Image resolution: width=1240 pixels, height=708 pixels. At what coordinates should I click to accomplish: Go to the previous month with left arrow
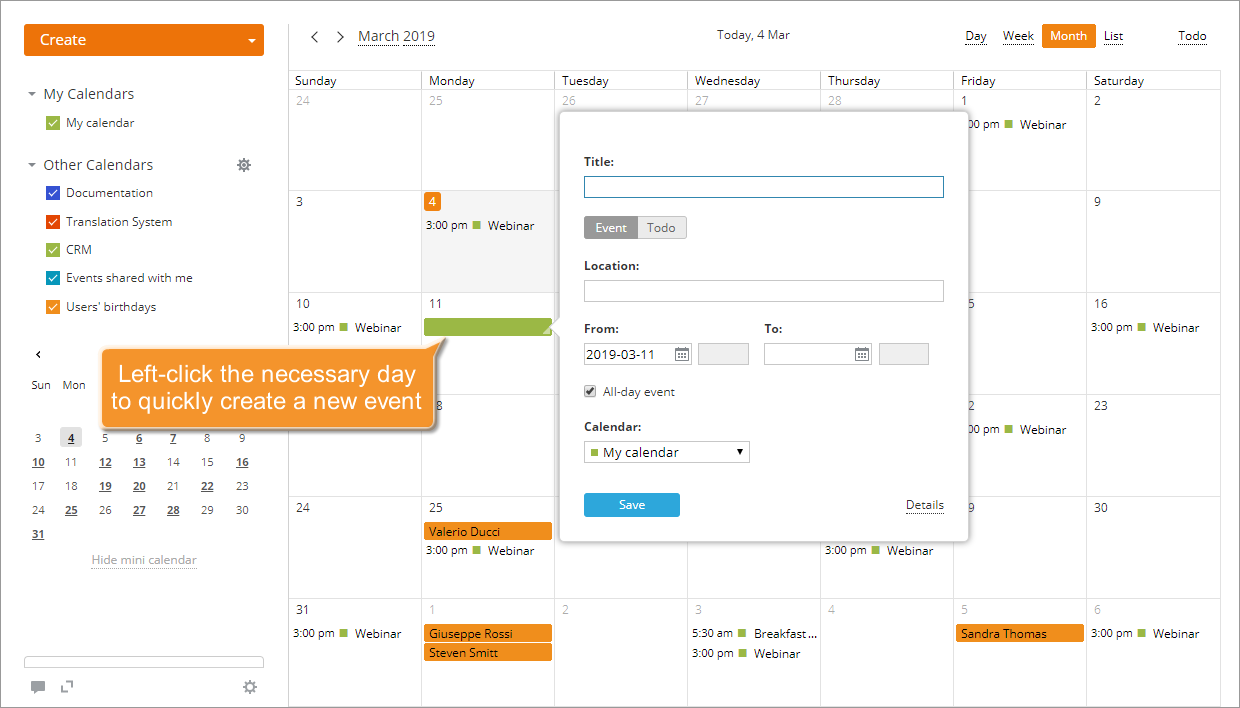tap(315, 35)
